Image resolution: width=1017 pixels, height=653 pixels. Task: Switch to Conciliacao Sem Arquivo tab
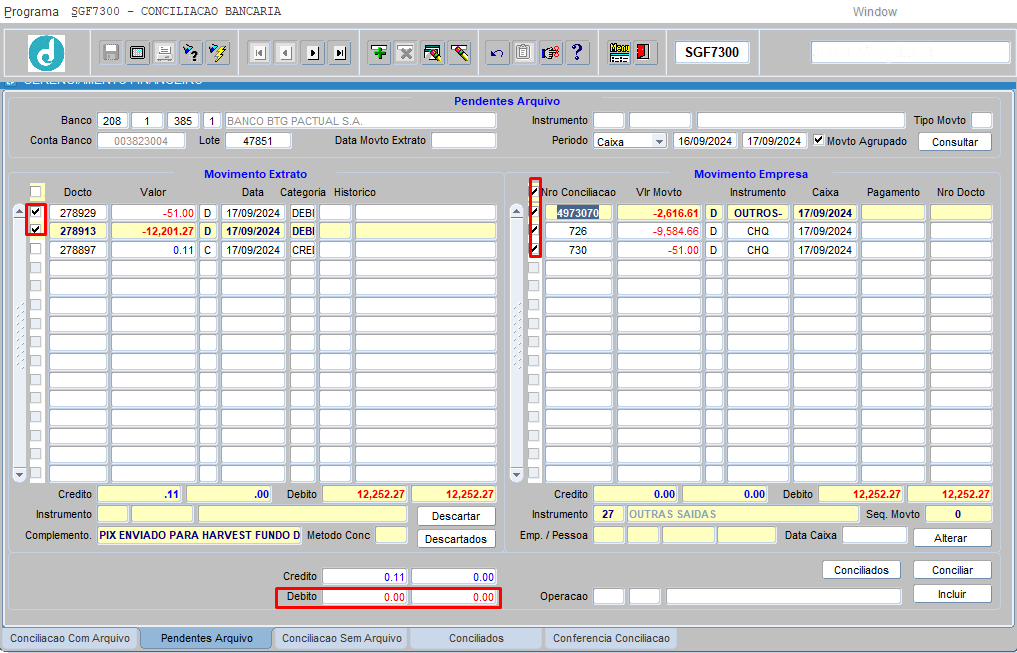[342, 638]
